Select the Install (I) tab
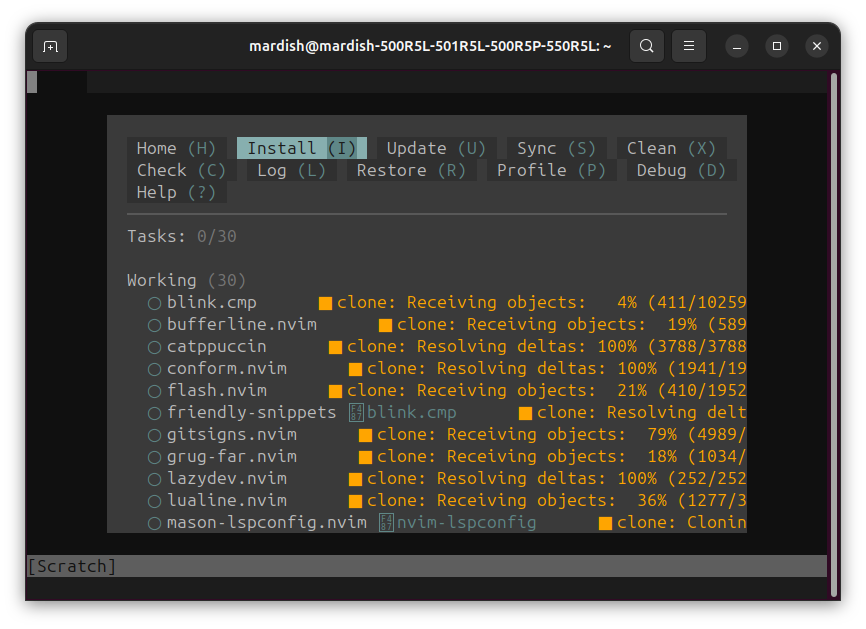This screenshot has height=629, width=866. point(302,149)
